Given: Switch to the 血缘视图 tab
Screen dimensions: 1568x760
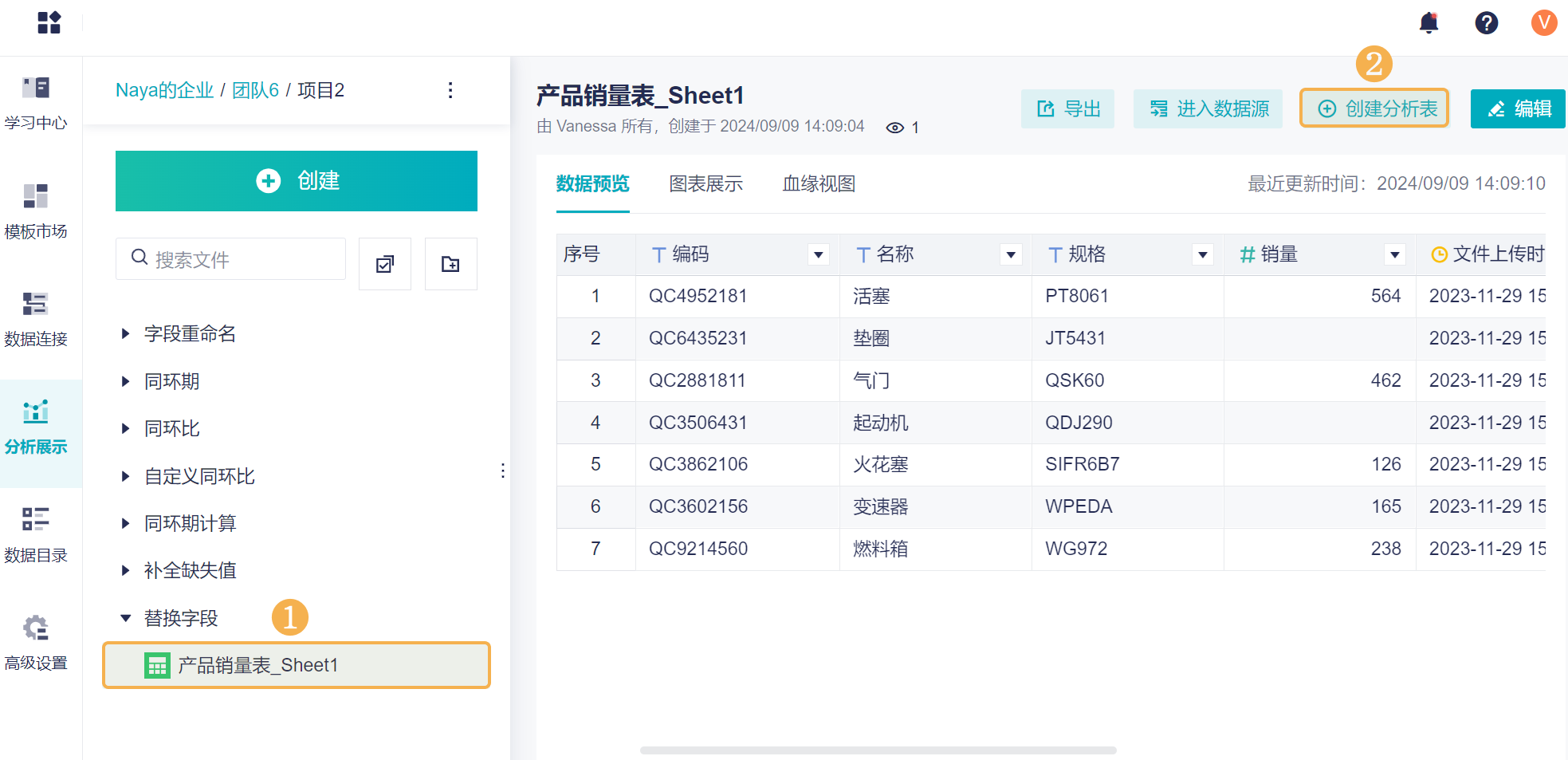Looking at the screenshot, I should pos(819,184).
